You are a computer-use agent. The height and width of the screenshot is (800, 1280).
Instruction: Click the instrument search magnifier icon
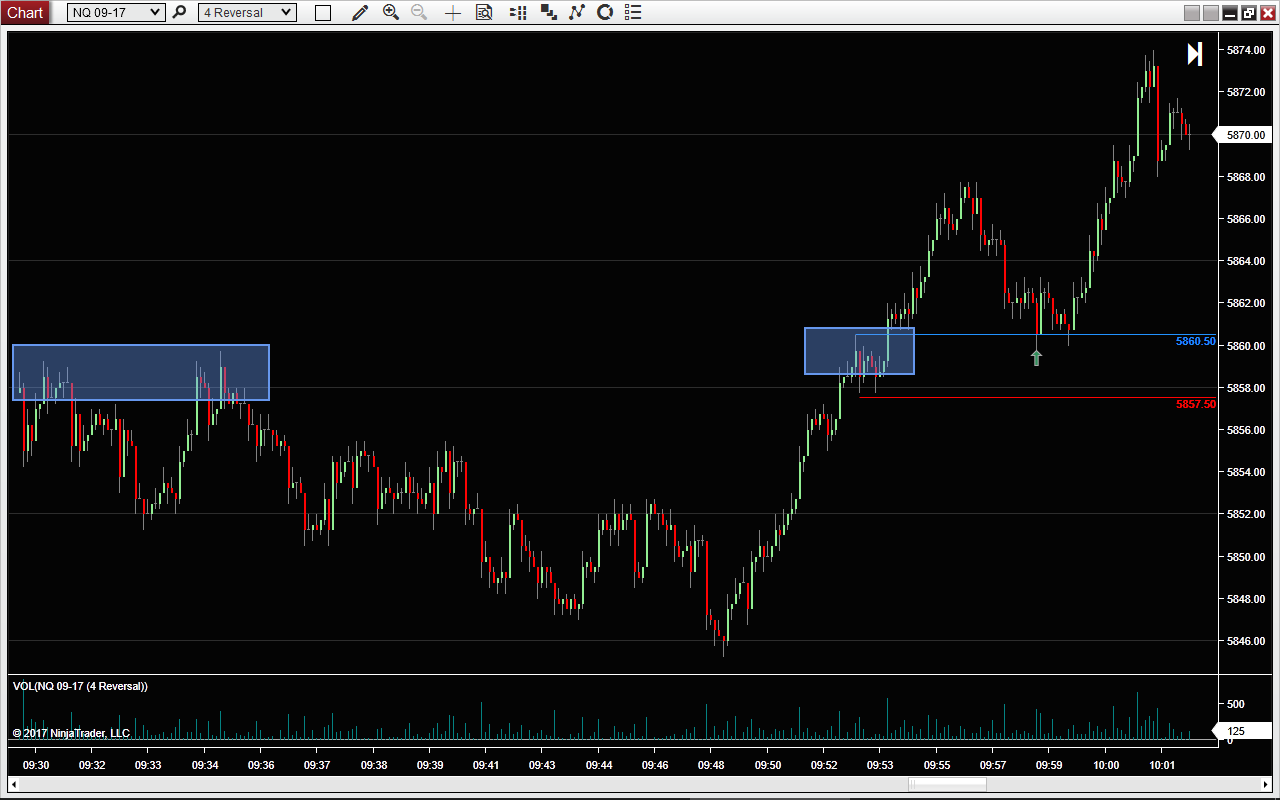tap(179, 12)
